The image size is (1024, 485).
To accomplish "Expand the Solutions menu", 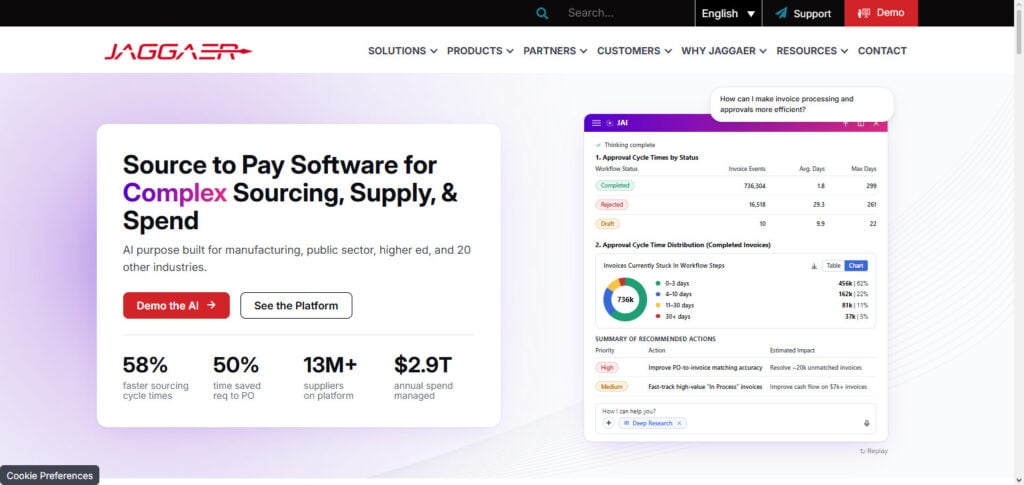I will pos(402,51).
